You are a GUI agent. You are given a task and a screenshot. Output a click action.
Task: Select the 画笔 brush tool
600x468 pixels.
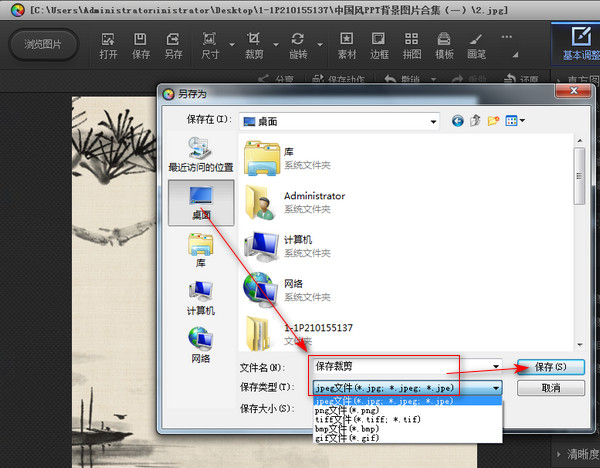coord(476,46)
